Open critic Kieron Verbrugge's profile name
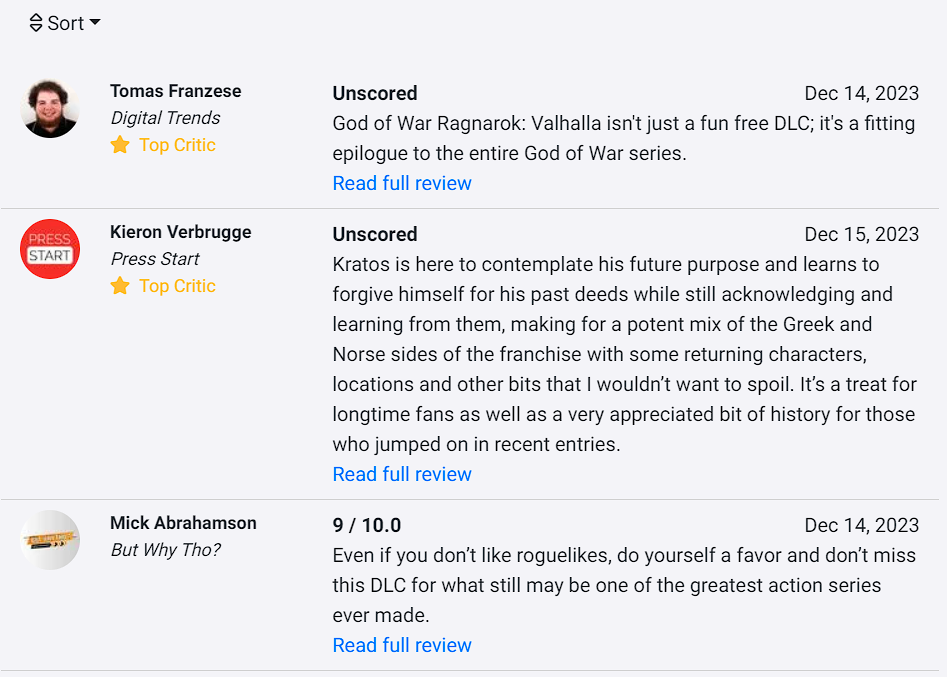 (181, 232)
